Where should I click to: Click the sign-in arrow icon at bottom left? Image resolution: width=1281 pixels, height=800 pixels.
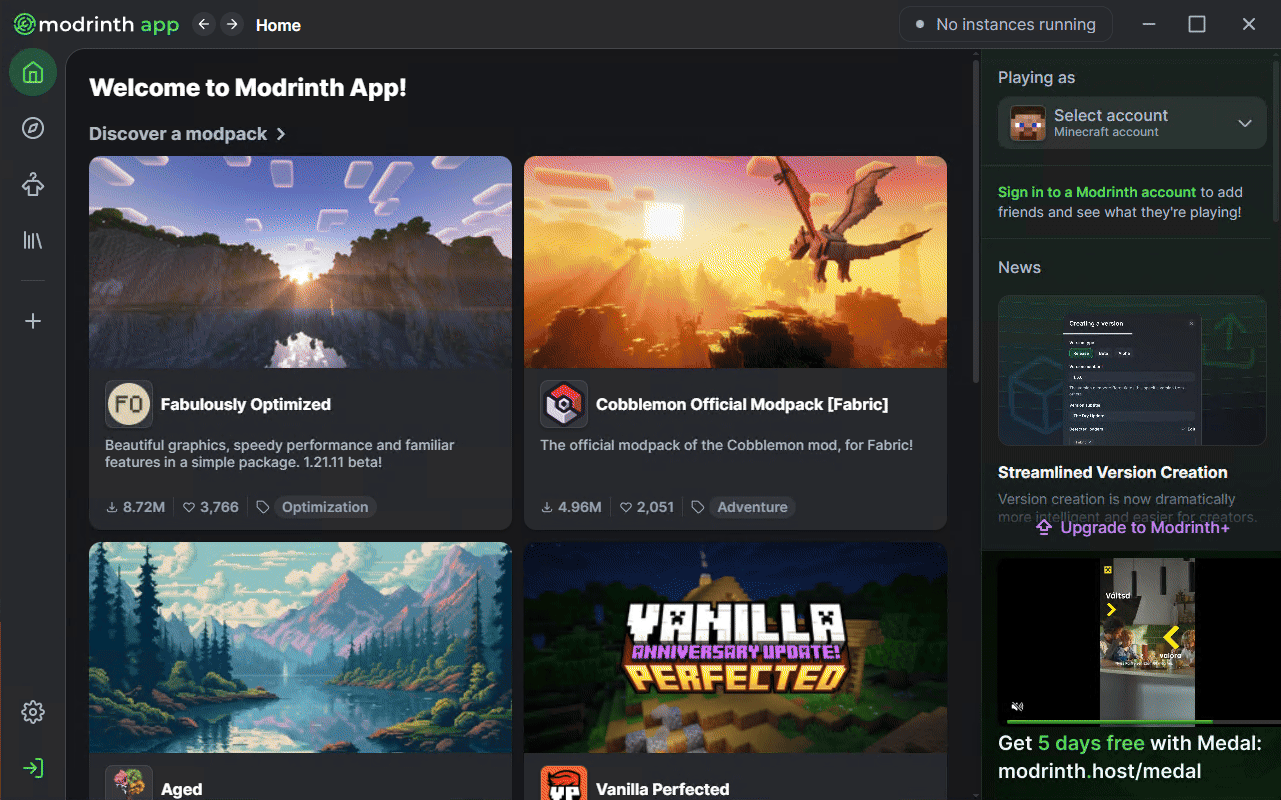coord(32,767)
